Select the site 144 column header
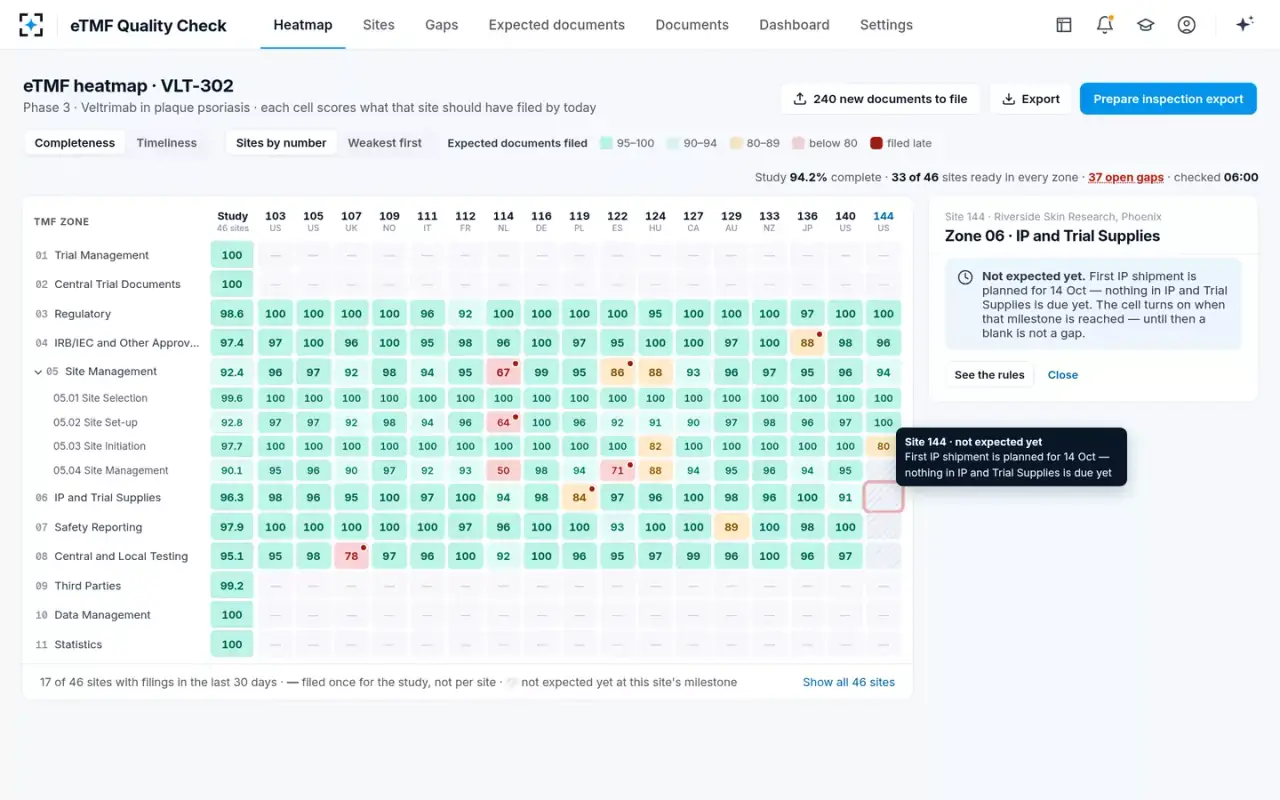The image size is (1280, 800). [883, 221]
